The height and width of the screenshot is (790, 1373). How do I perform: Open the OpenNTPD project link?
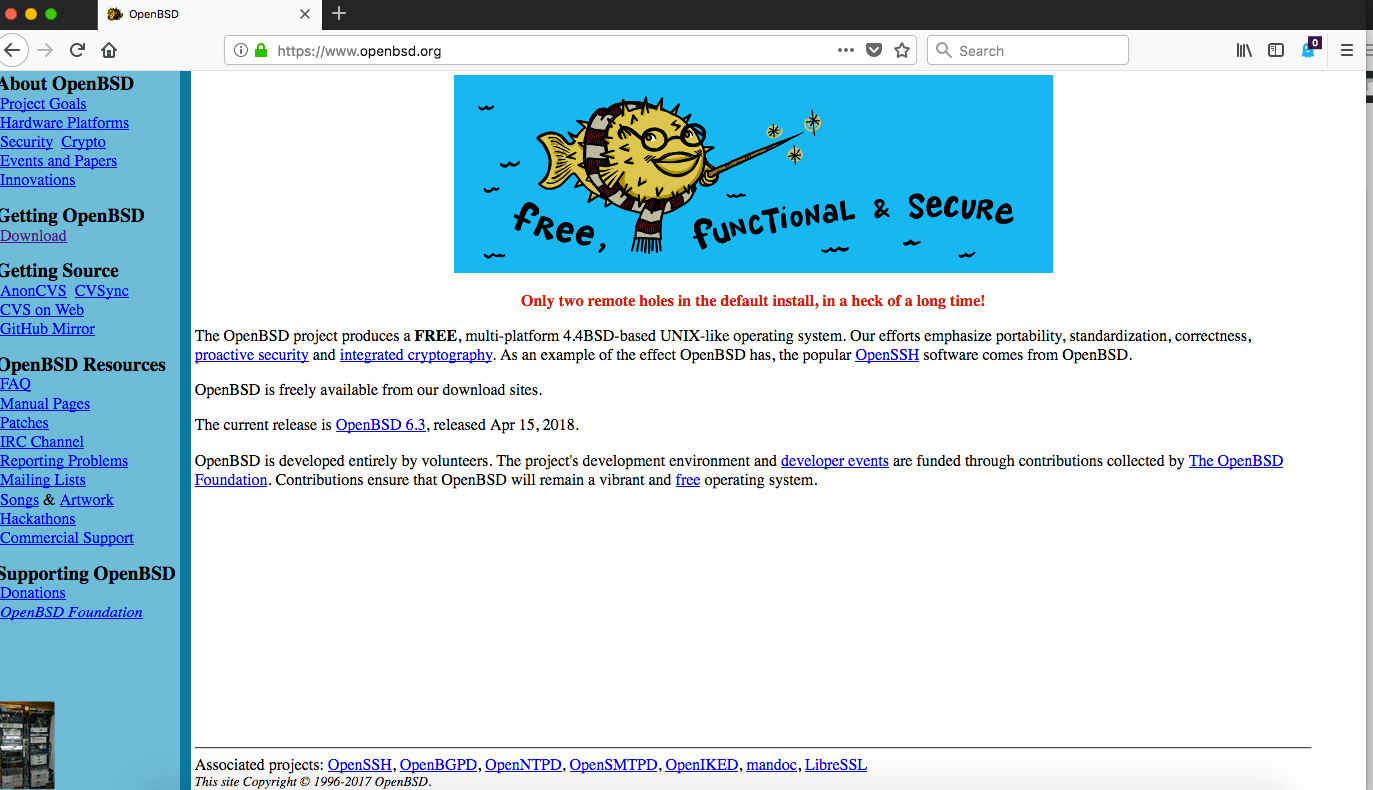(523, 765)
